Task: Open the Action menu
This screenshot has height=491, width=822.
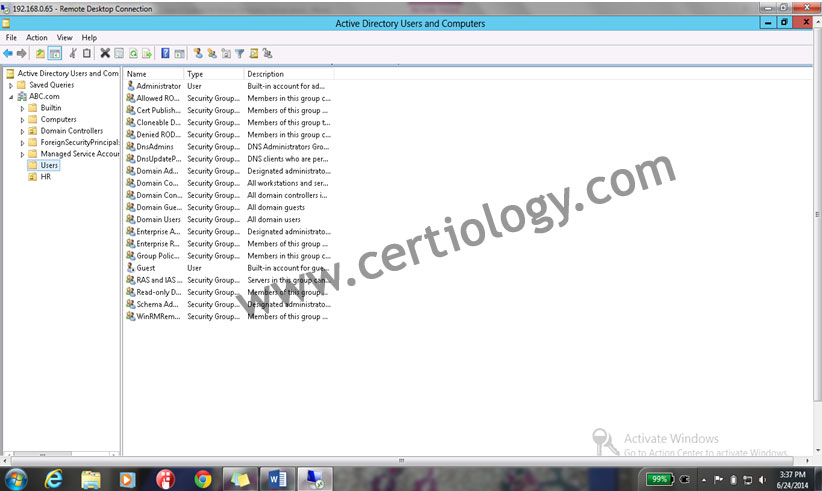Action: tap(37, 38)
